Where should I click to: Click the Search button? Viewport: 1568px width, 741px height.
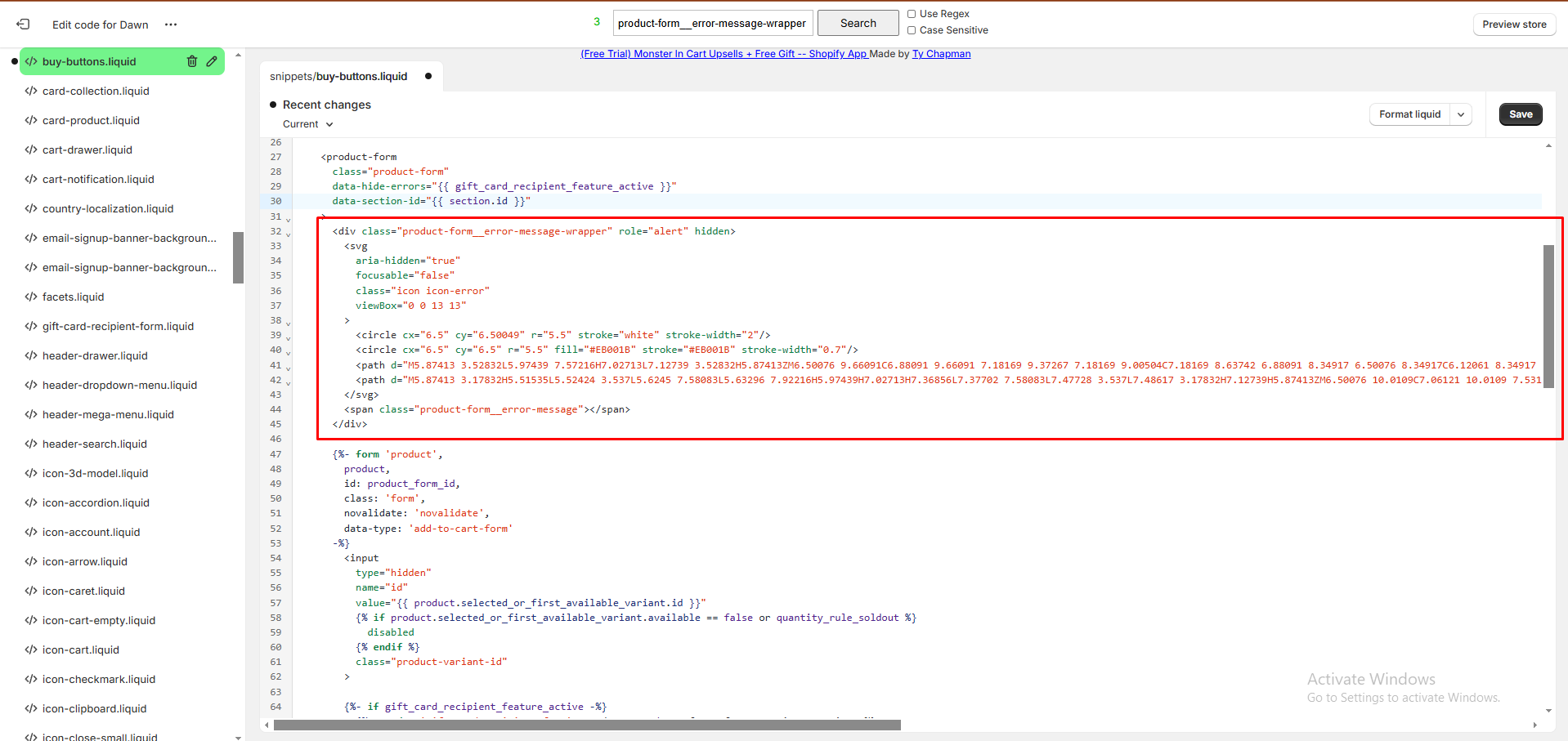point(858,23)
